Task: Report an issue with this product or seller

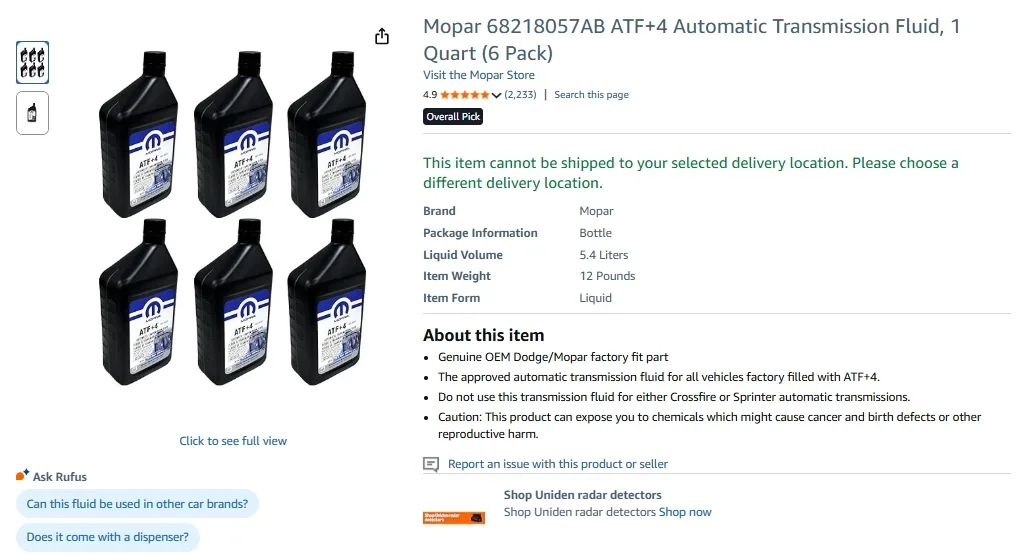Action: click(x=558, y=464)
